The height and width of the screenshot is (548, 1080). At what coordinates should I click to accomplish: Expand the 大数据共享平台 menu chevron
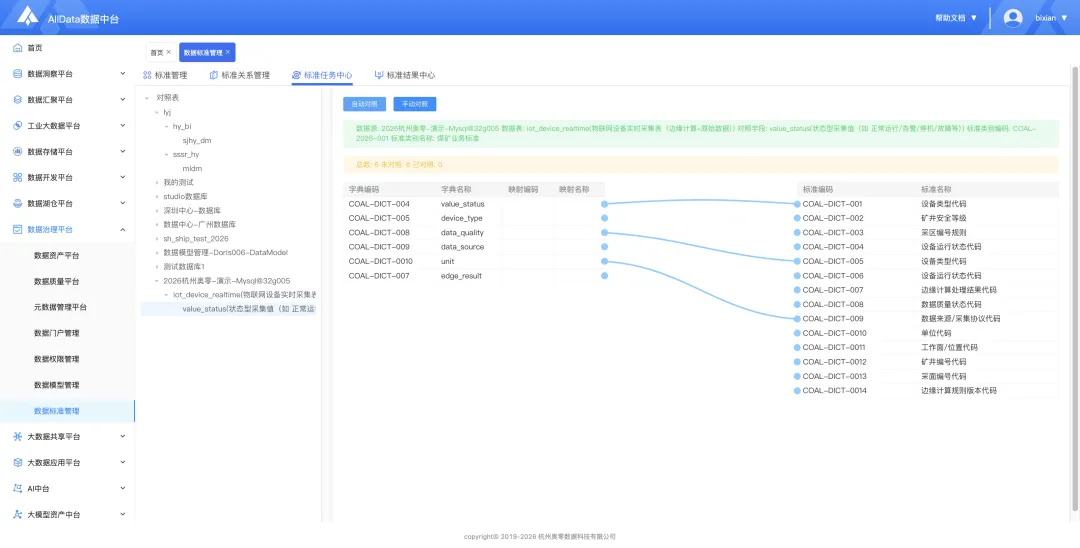point(123,436)
